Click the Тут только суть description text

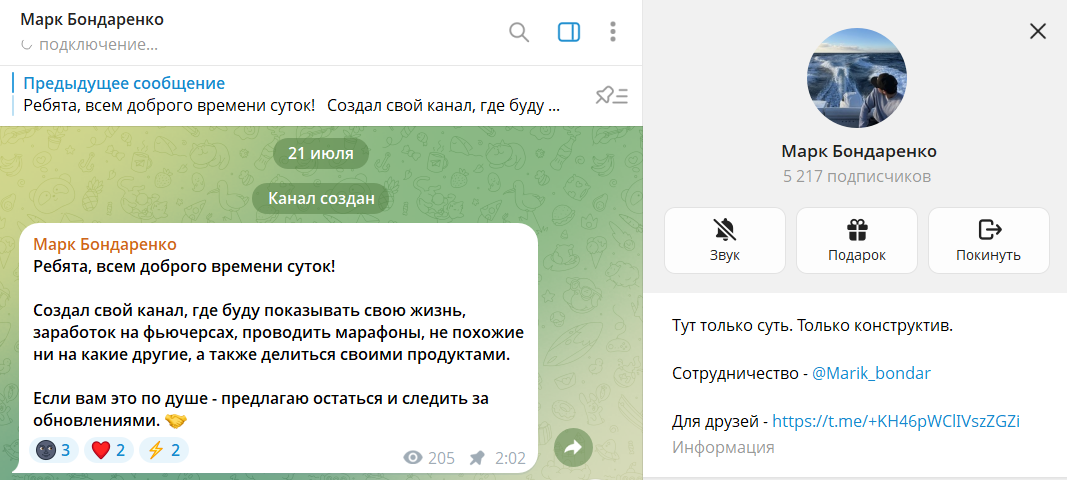pos(812,325)
